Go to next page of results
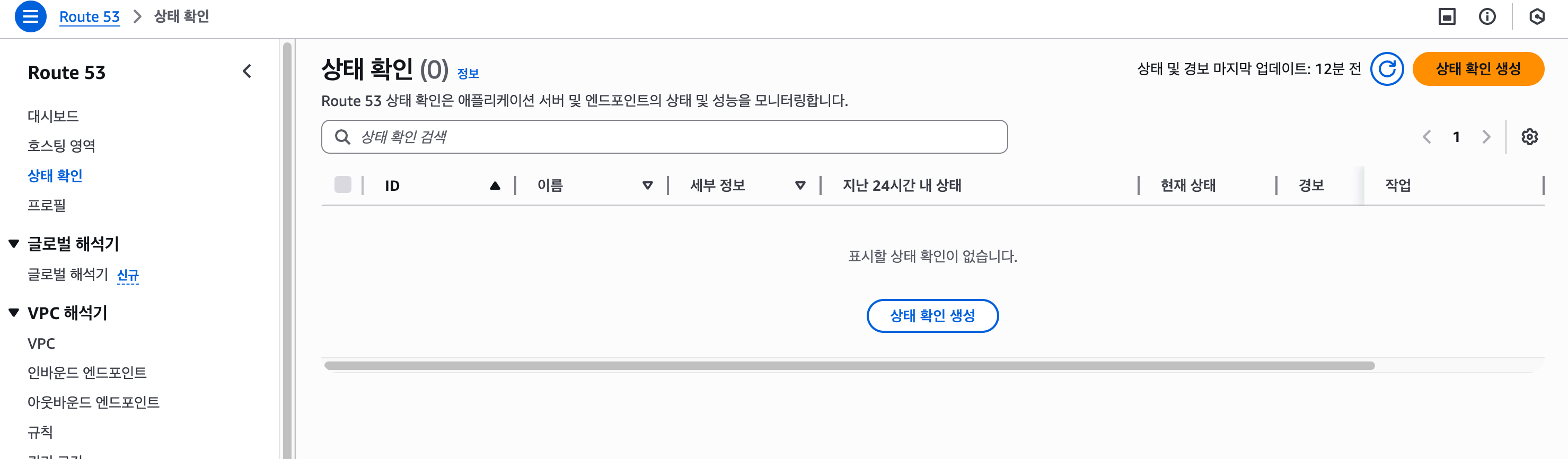The image size is (1568, 459). click(1486, 137)
